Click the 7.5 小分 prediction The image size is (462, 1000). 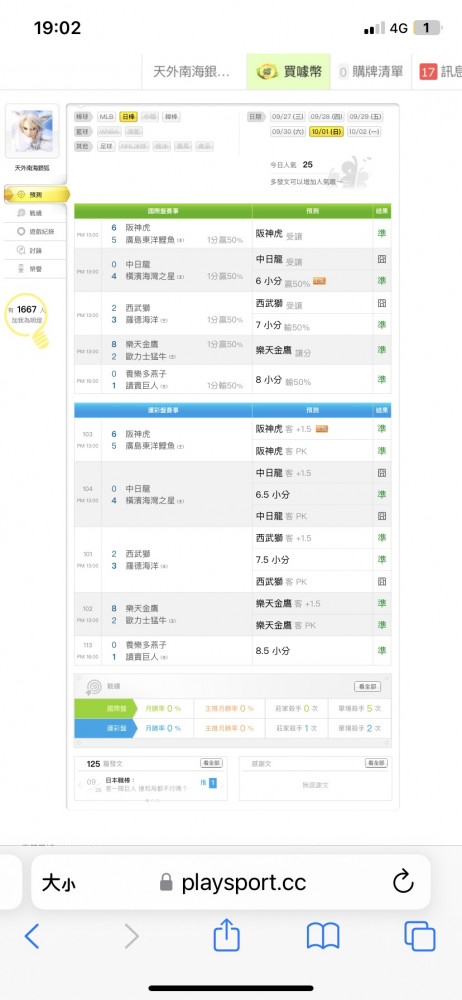272,559
